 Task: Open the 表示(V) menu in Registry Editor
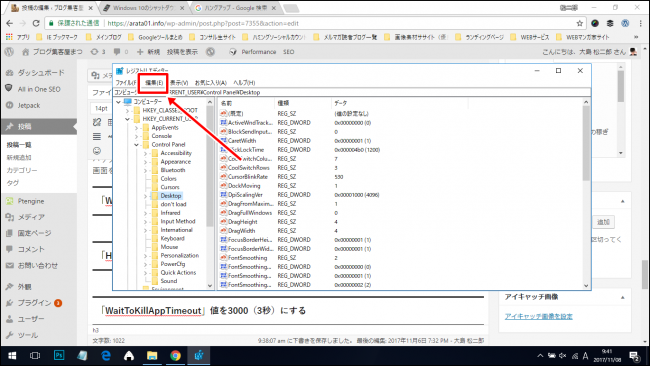click(179, 82)
